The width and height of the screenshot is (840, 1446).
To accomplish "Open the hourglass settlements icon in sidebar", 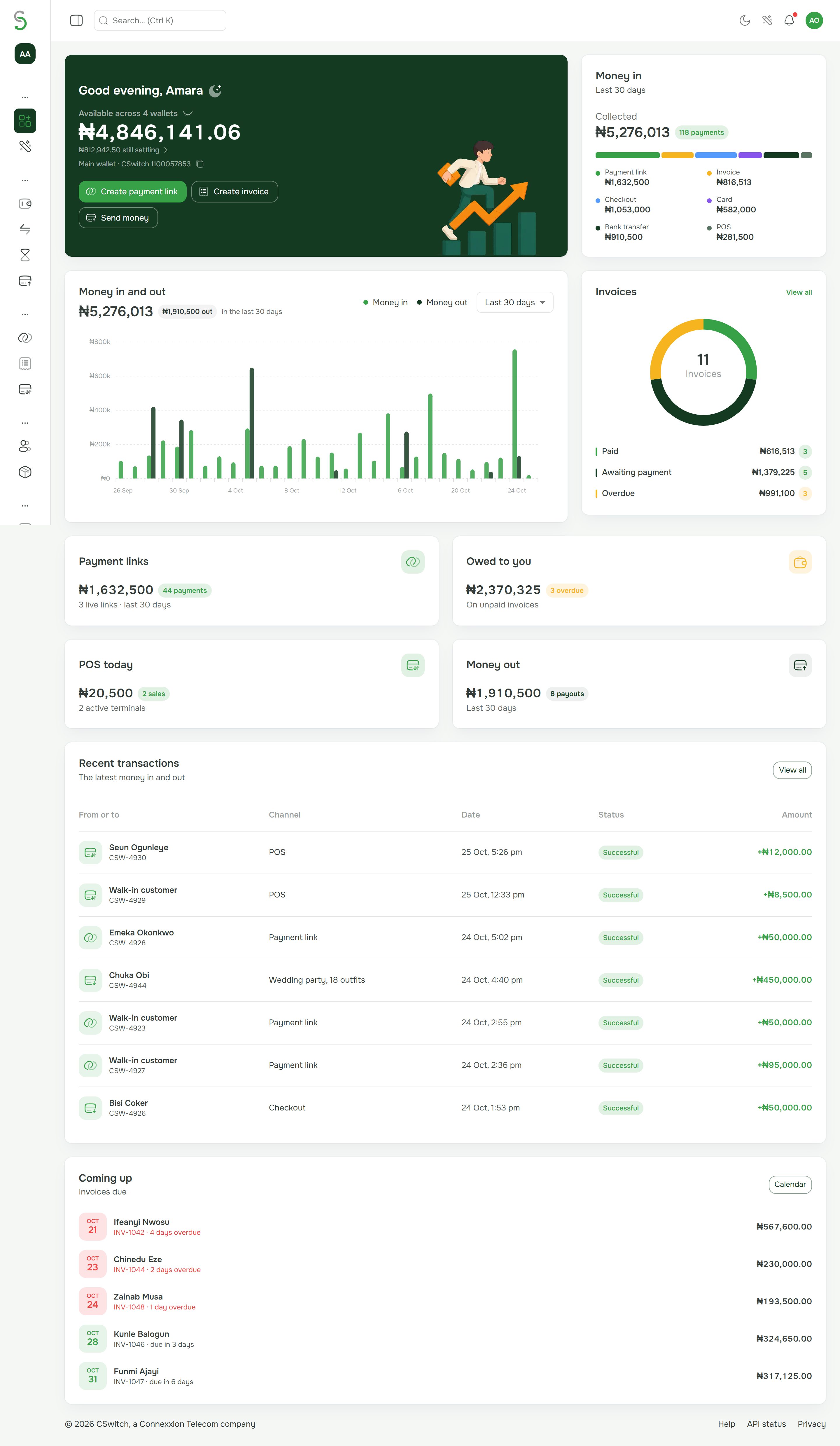I will tap(25, 255).
